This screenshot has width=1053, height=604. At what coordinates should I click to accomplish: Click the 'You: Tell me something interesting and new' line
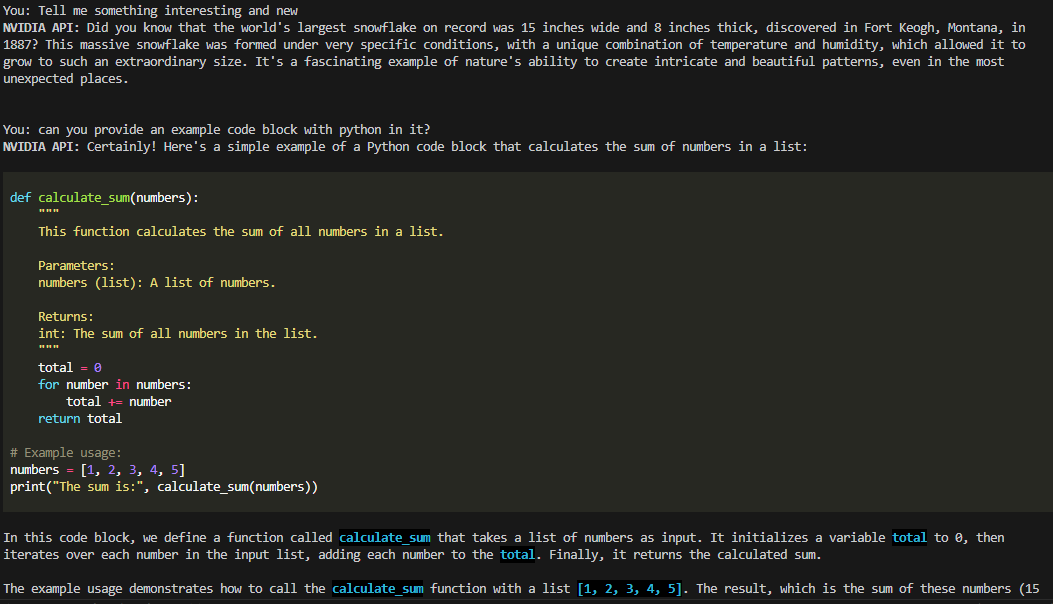150,11
